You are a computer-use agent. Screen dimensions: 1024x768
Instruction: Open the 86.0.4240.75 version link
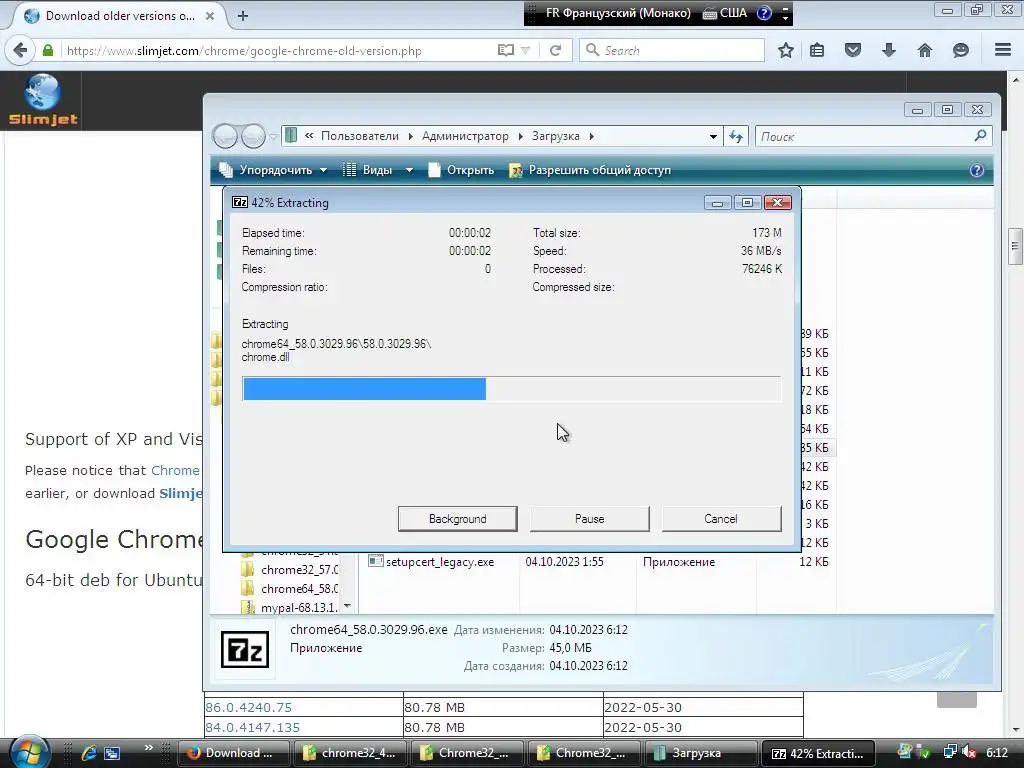249,707
